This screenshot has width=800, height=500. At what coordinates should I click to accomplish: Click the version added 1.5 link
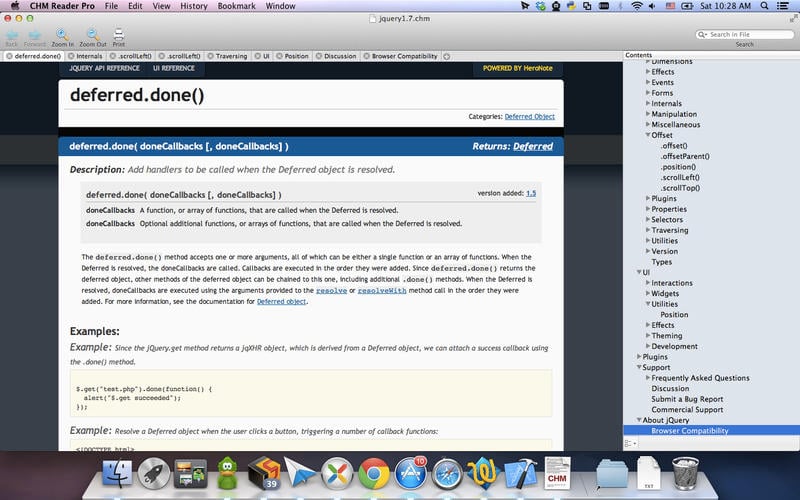[531, 193]
